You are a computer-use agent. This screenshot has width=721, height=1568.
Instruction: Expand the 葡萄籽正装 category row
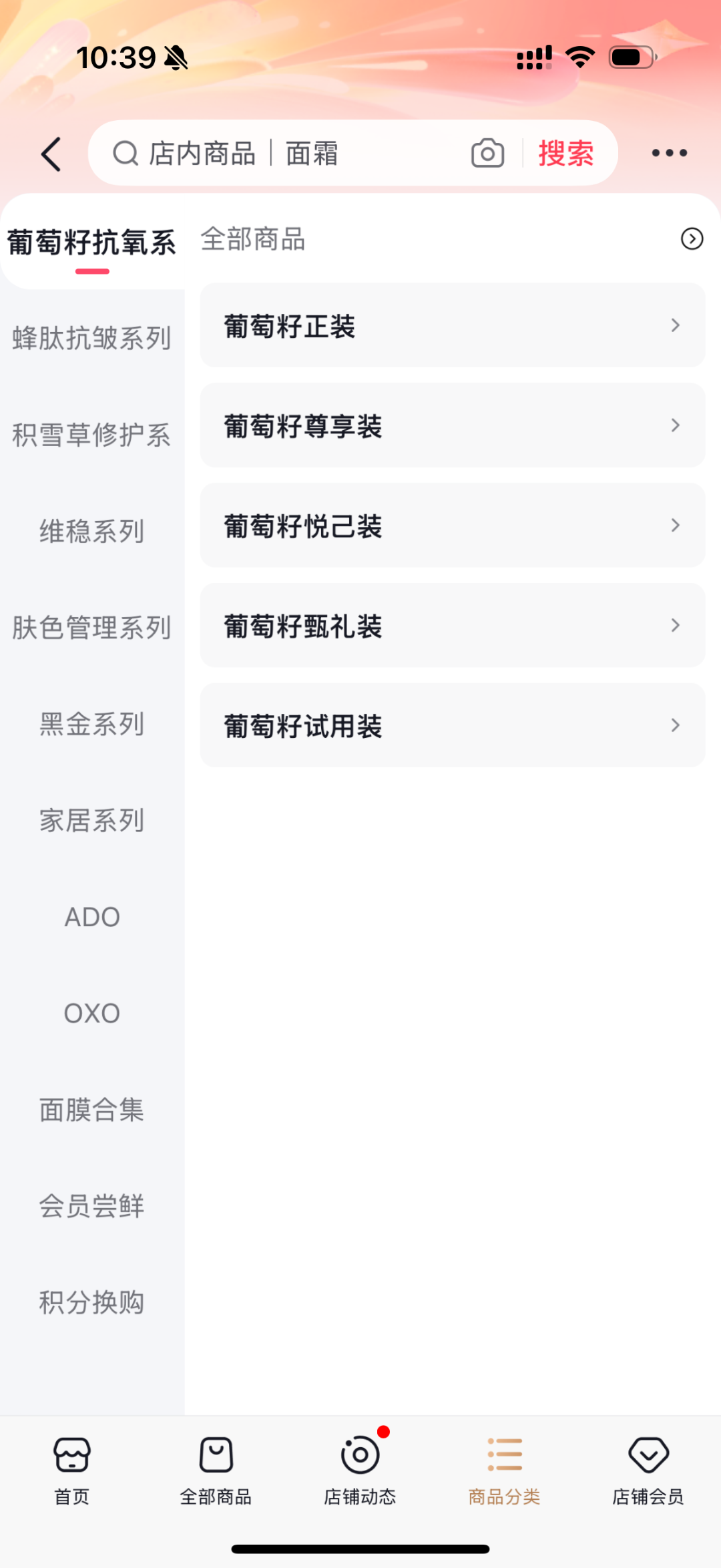pyautogui.click(x=452, y=326)
